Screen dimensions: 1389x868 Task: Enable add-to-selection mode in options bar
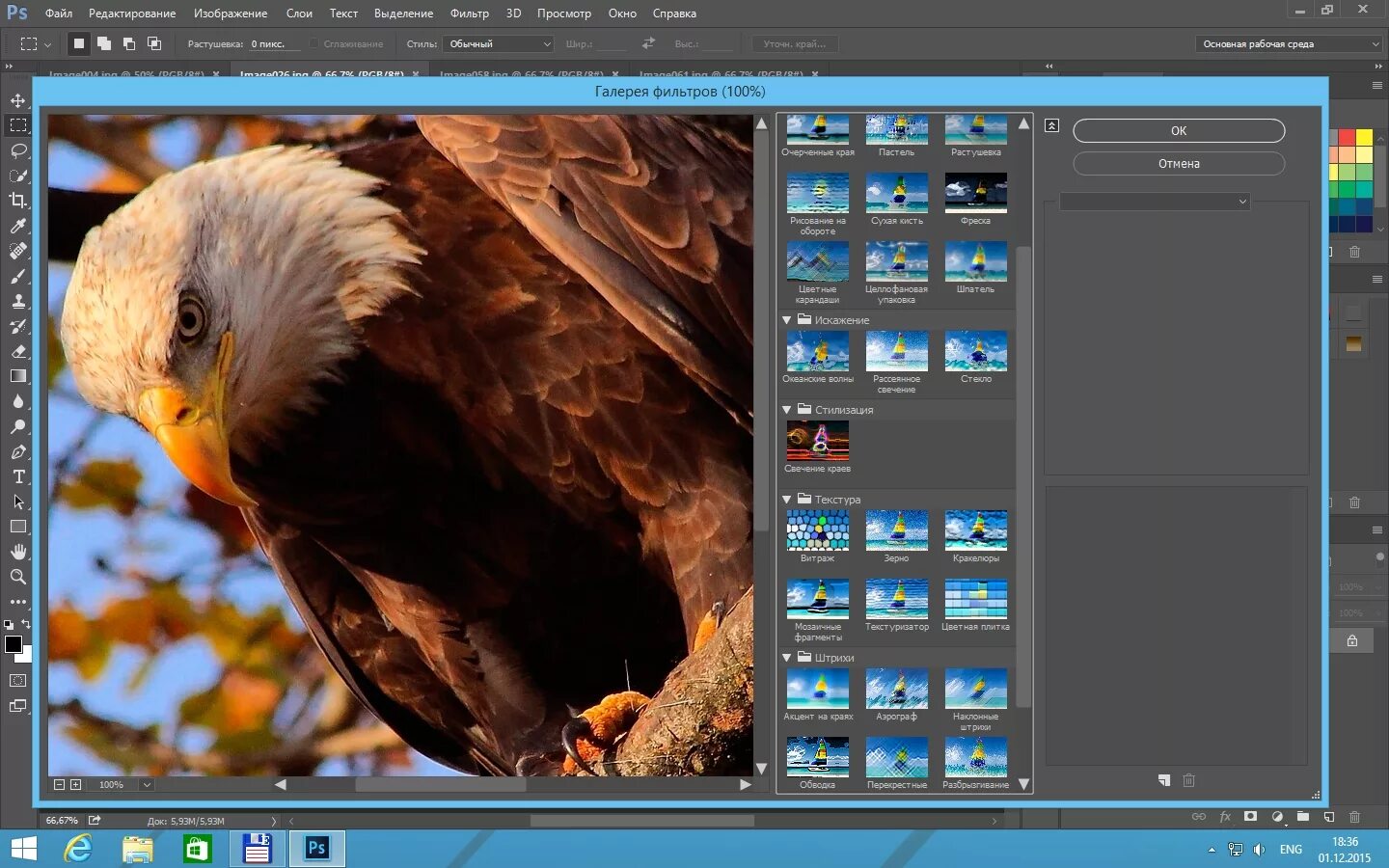[x=104, y=43]
